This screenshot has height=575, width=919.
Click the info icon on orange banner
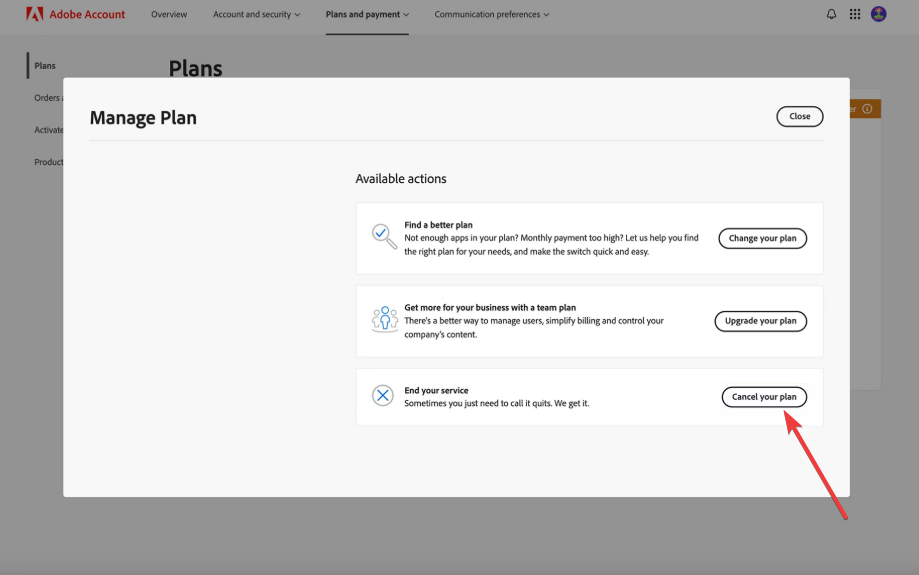867,109
